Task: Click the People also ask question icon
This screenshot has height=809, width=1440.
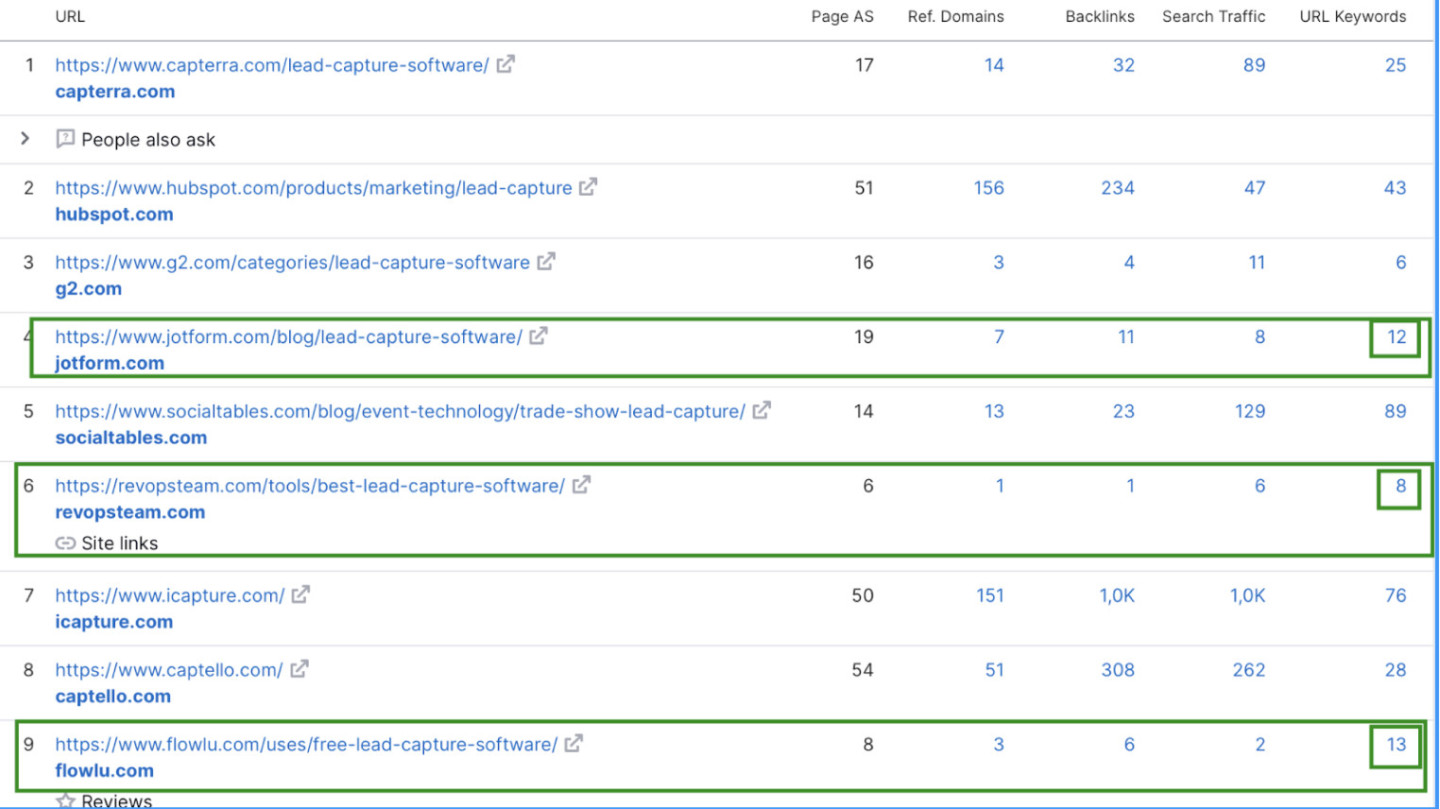Action: [65, 139]
